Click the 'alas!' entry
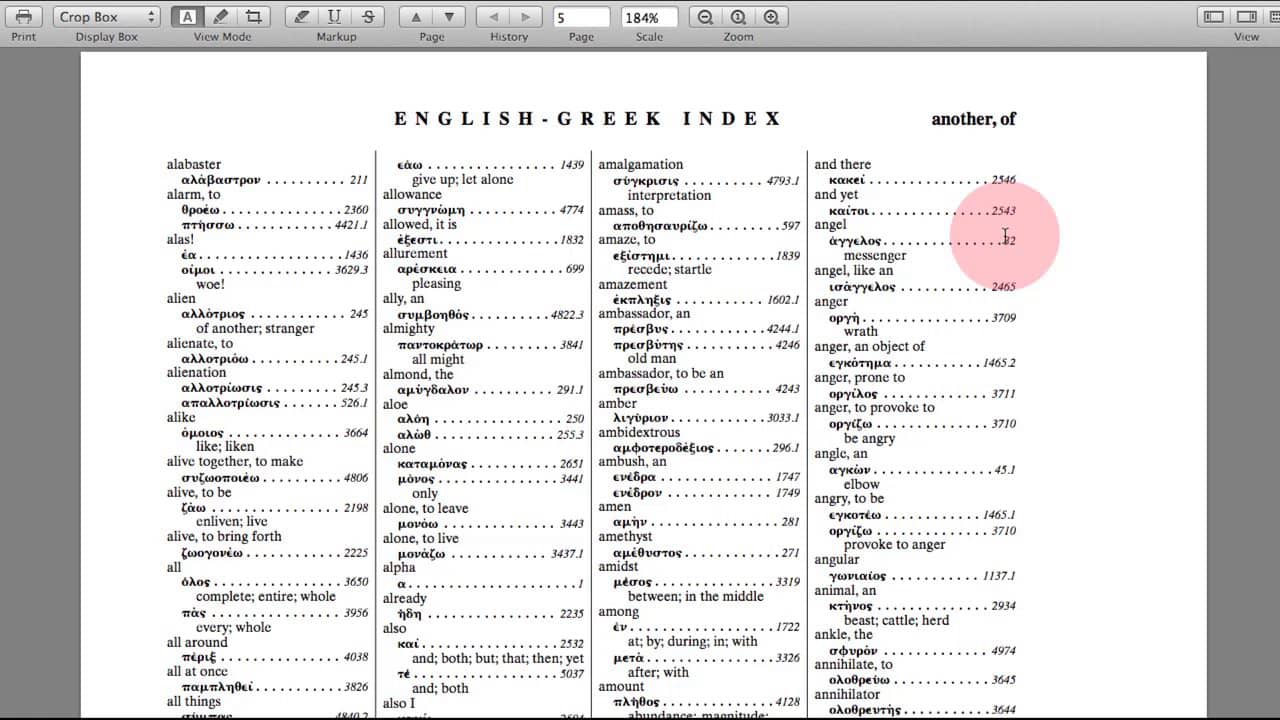Viewport: 1280px width, 720px height. click(x=180, y=240)
